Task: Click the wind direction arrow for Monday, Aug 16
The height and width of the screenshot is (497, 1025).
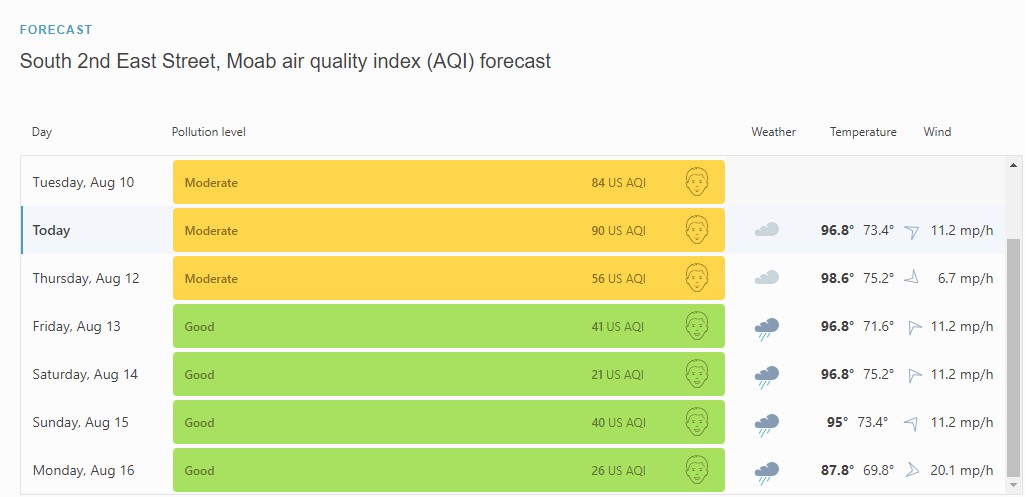Action: pos(911,470)
